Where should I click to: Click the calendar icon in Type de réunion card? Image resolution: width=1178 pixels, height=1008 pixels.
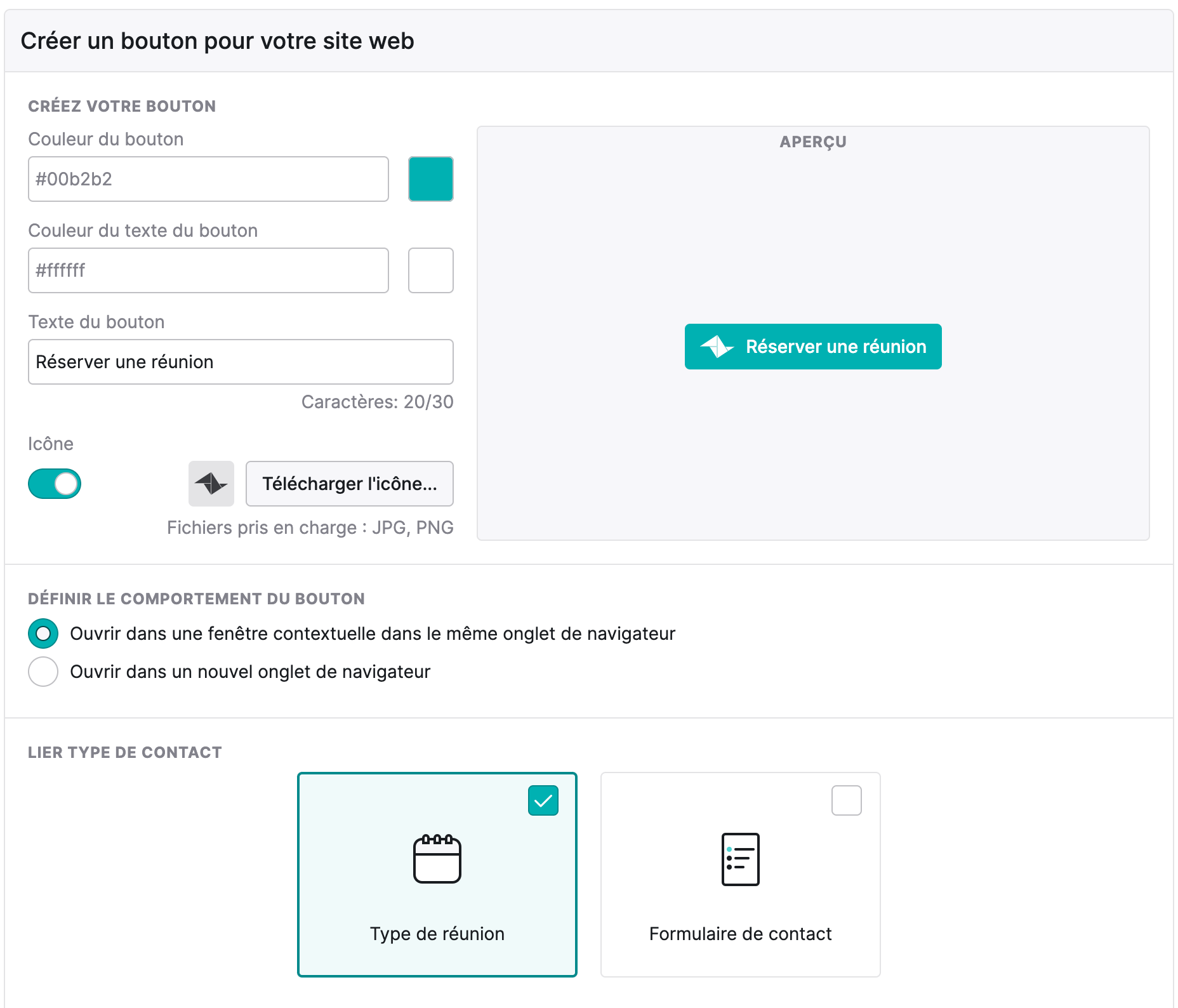pyautogui.click(x=437, y=859)
